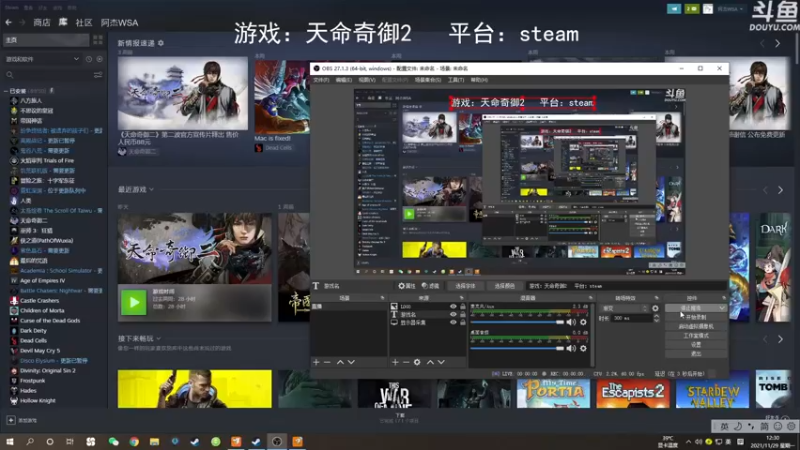800x450 pixels.
Task: Move source down in OBS Sources panel
Action: [x=441, y=362]
